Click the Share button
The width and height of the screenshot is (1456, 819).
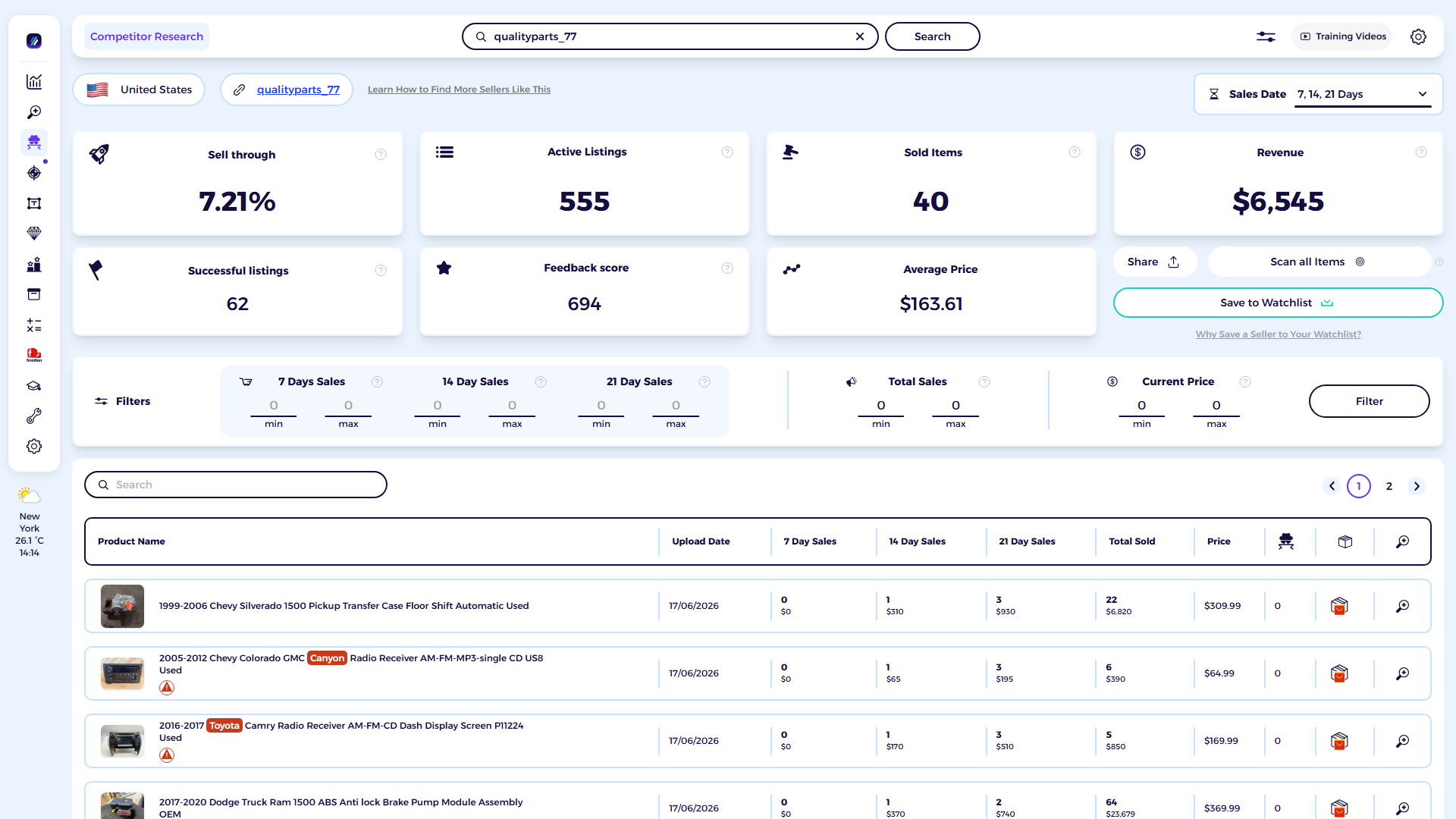point(1153,262)
